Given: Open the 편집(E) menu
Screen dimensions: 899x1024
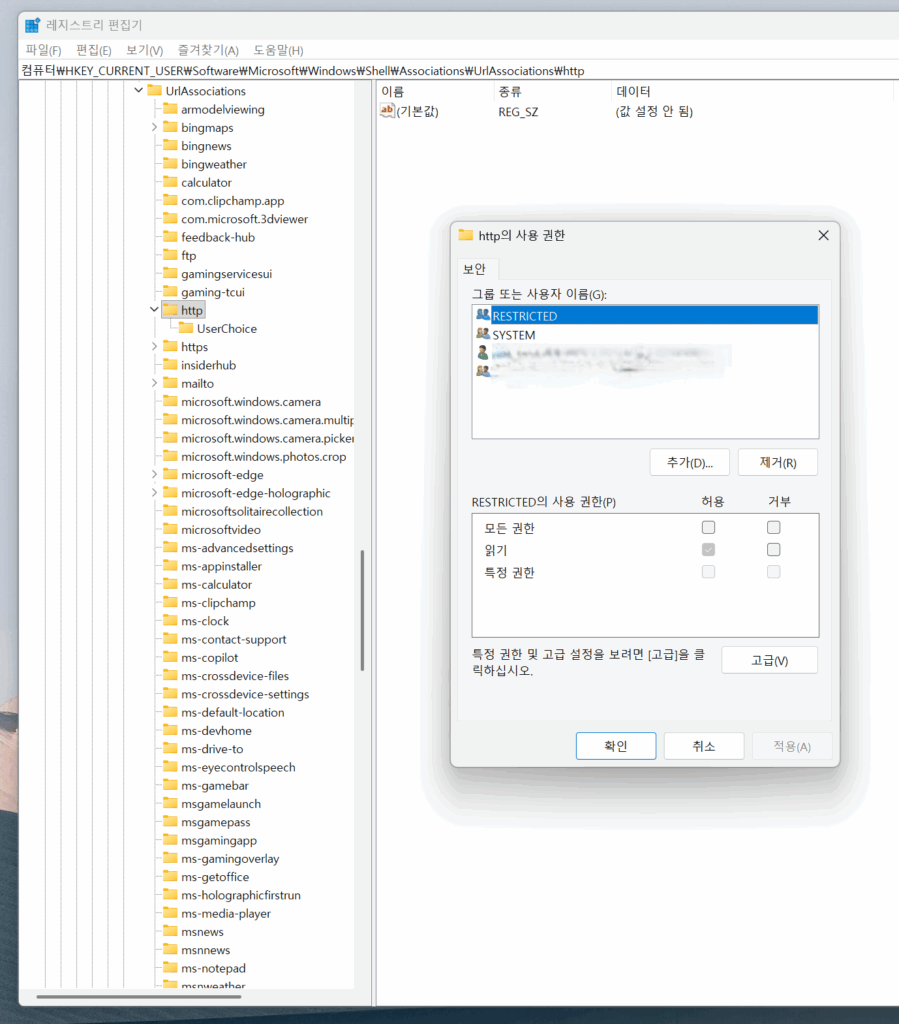Looking at the screenshot, I should [93, 50].
